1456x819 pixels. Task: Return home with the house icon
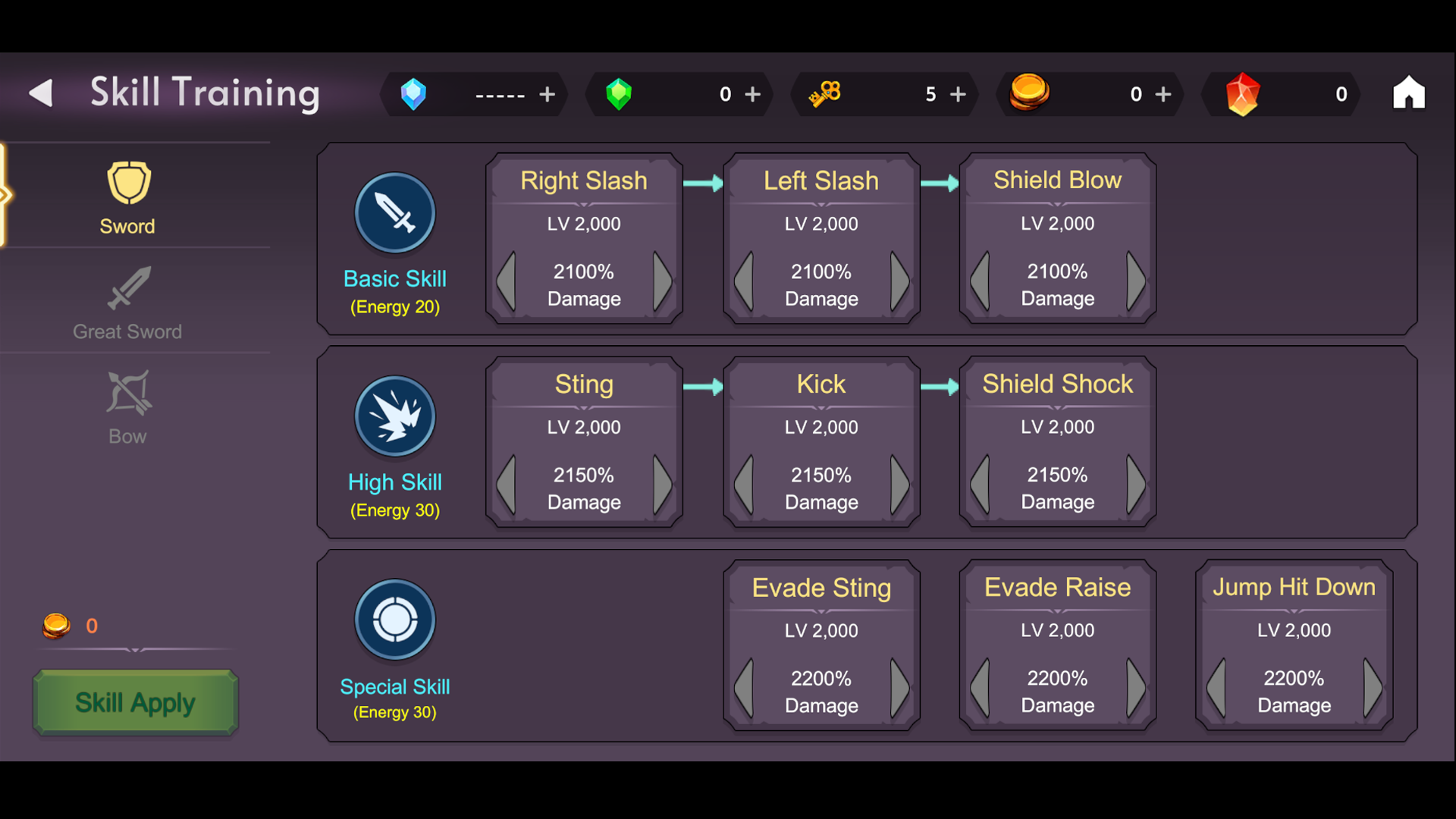click(x=1410, y=93)
